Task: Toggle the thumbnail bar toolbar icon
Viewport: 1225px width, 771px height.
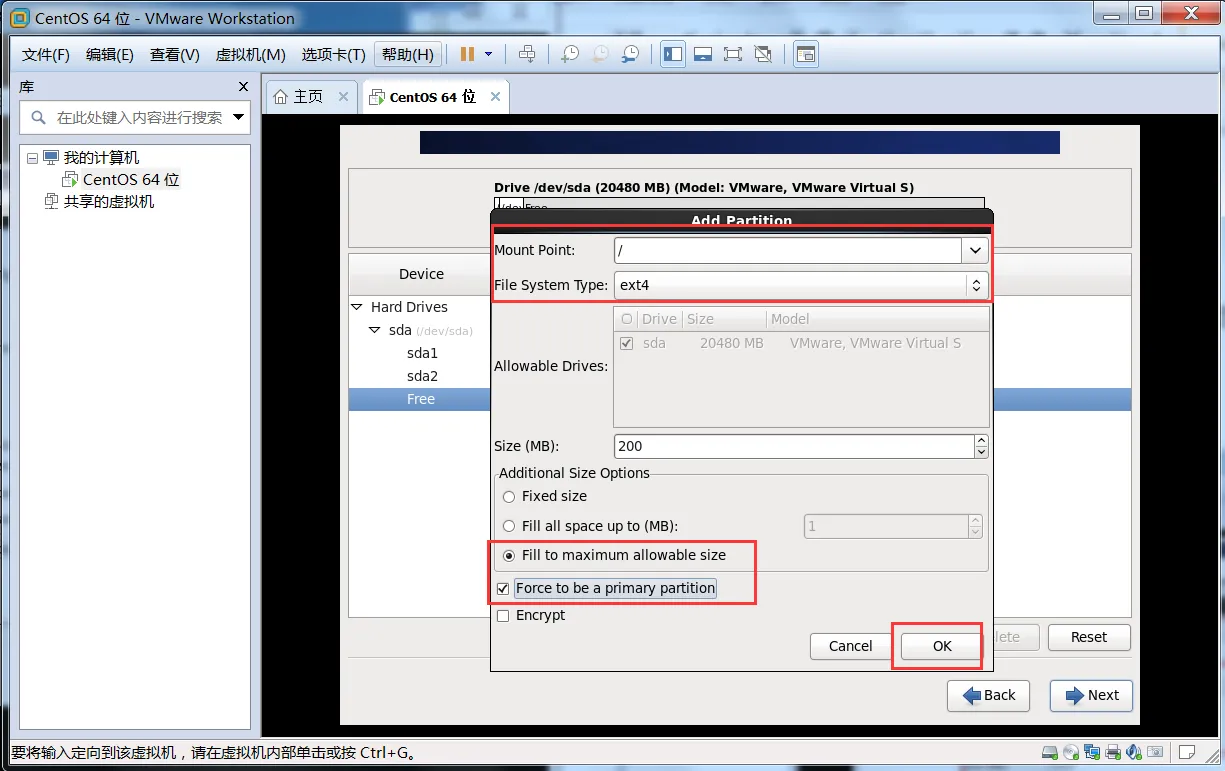Action: (703, 54)
